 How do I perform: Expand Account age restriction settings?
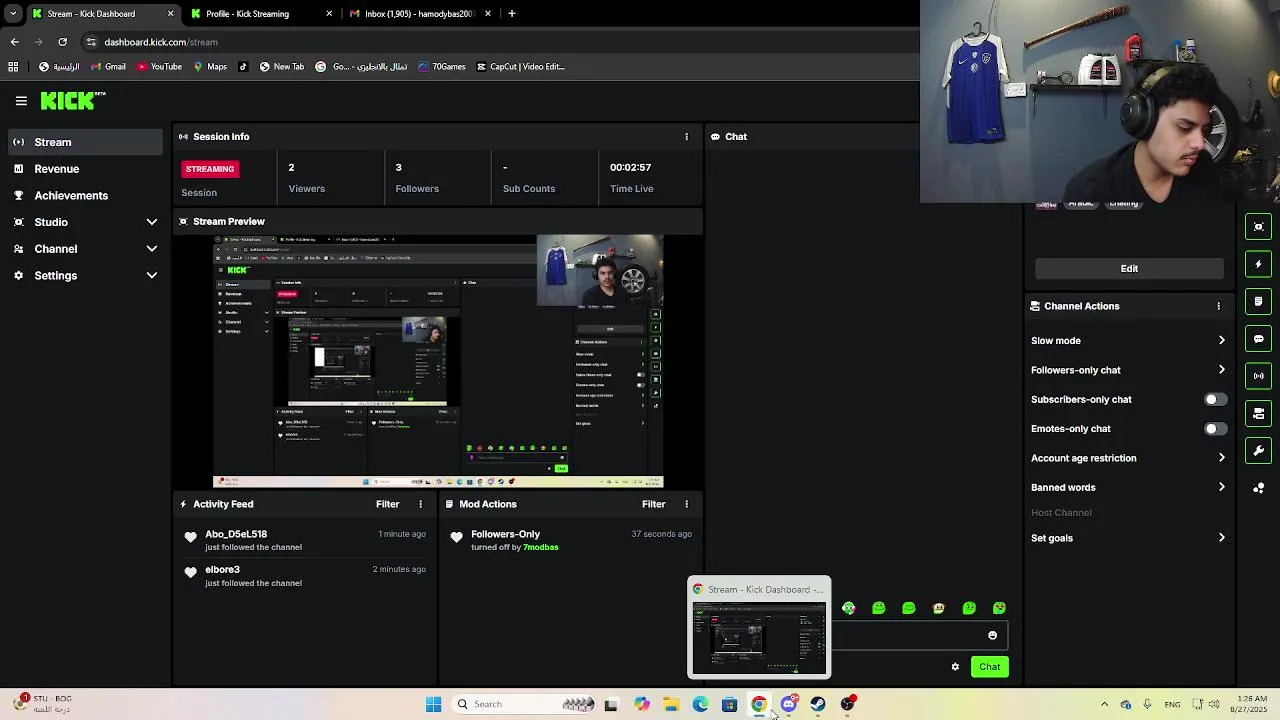click(x=1128, y=458)
